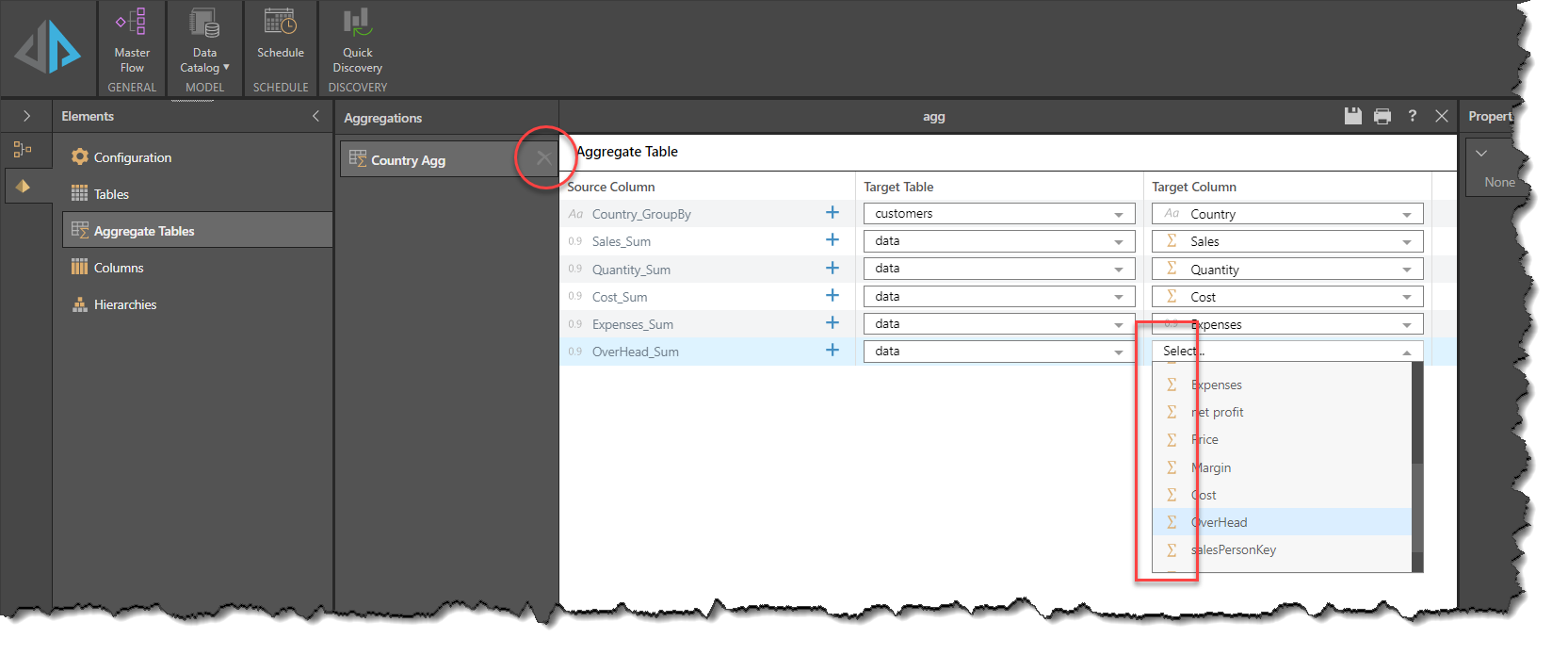The width and height of the screenshot is (1568, 655).
Task: Expand the left sidebar with chevron
Action: tap(26, 116)
